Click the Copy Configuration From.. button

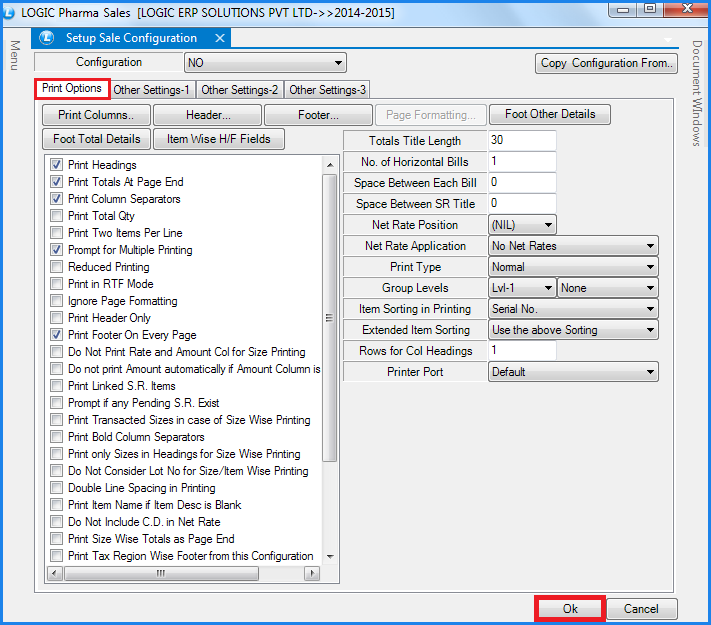tap(606, 63)
